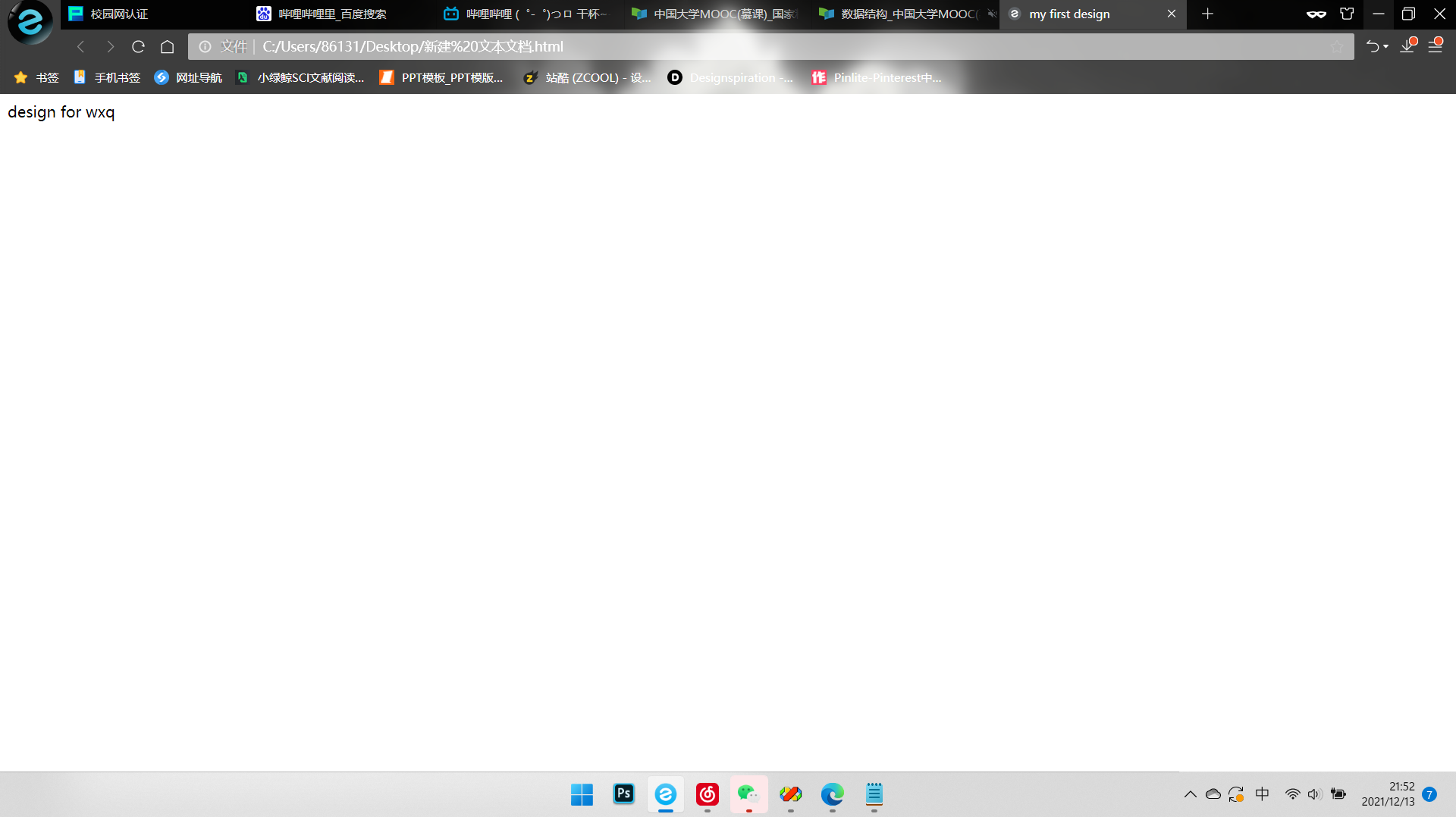Click the OneDrive cloud tray icon
The height and width of the screenshot is (817, 1456).
1213,794
